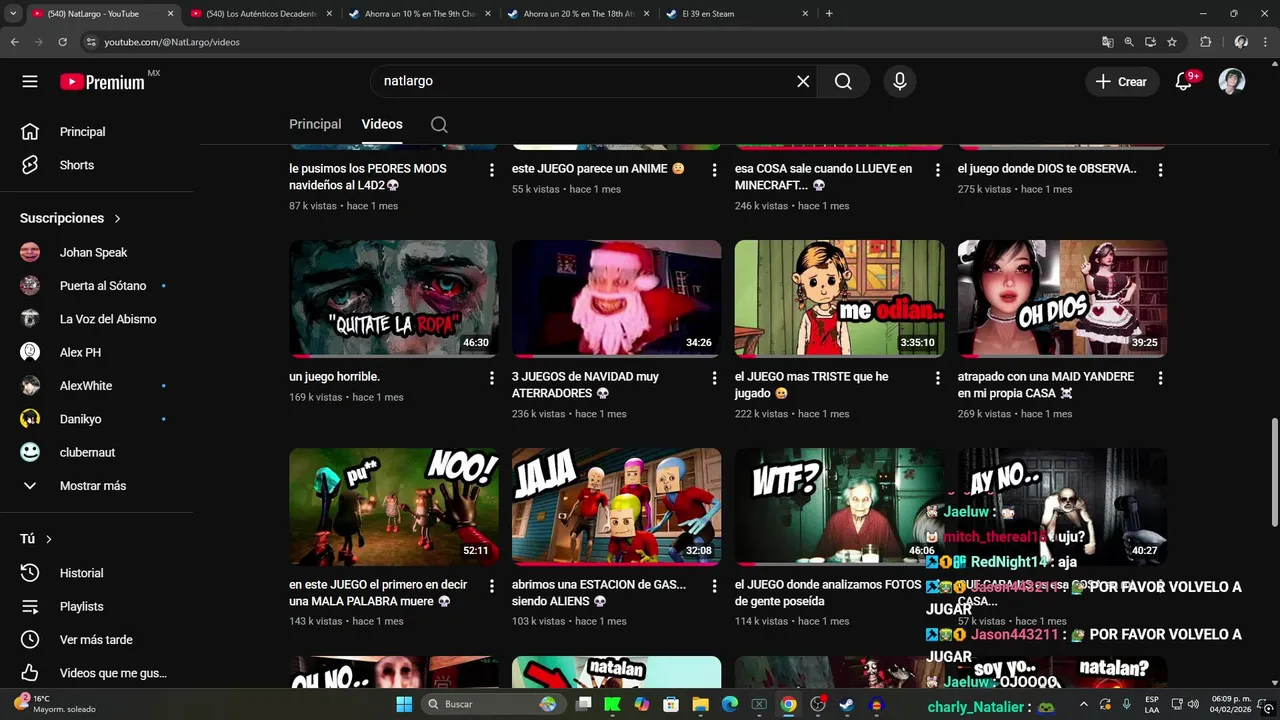Switch to 'El 39 en Steam' tab

click(737, 14)
